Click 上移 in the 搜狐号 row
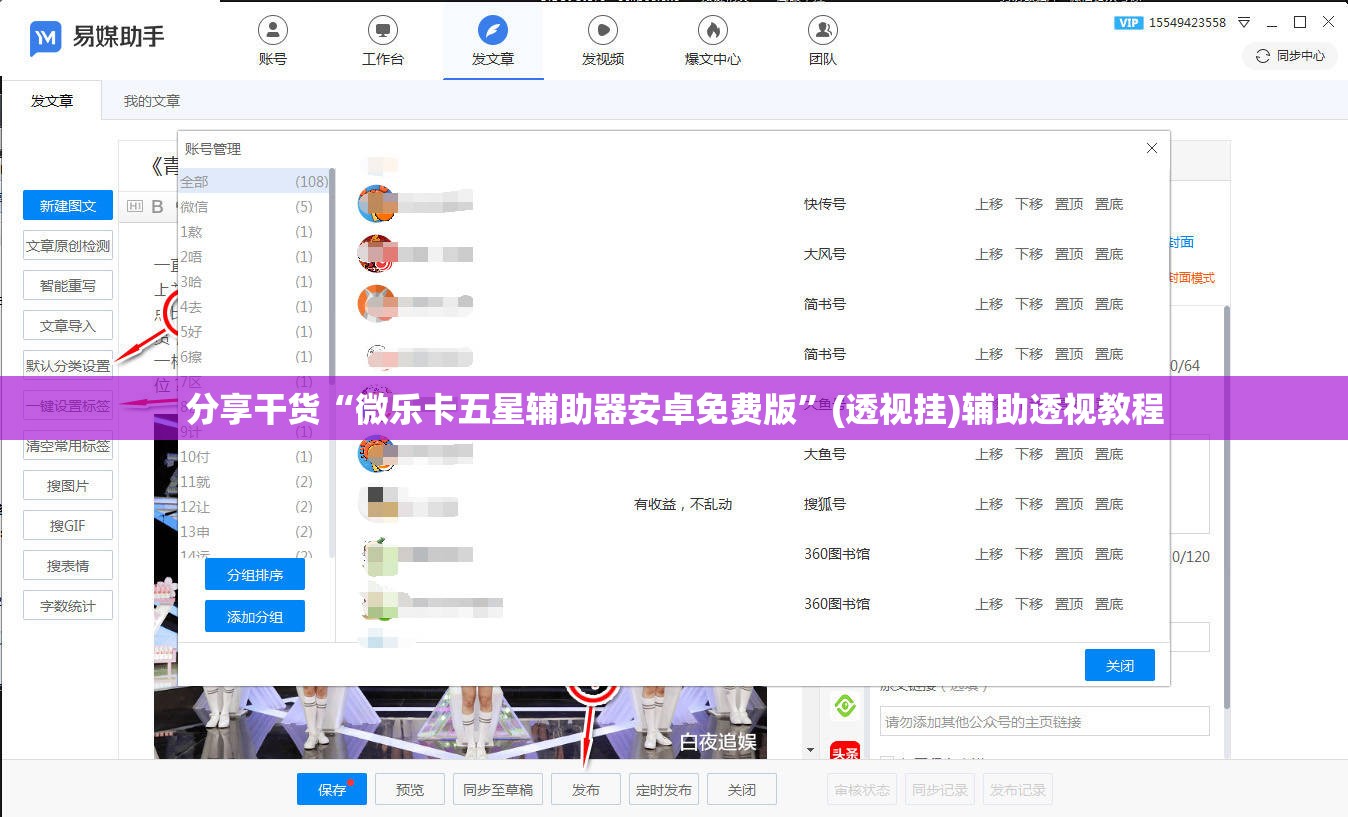This screenshot has width=1348, height=817. coord(989,504)
